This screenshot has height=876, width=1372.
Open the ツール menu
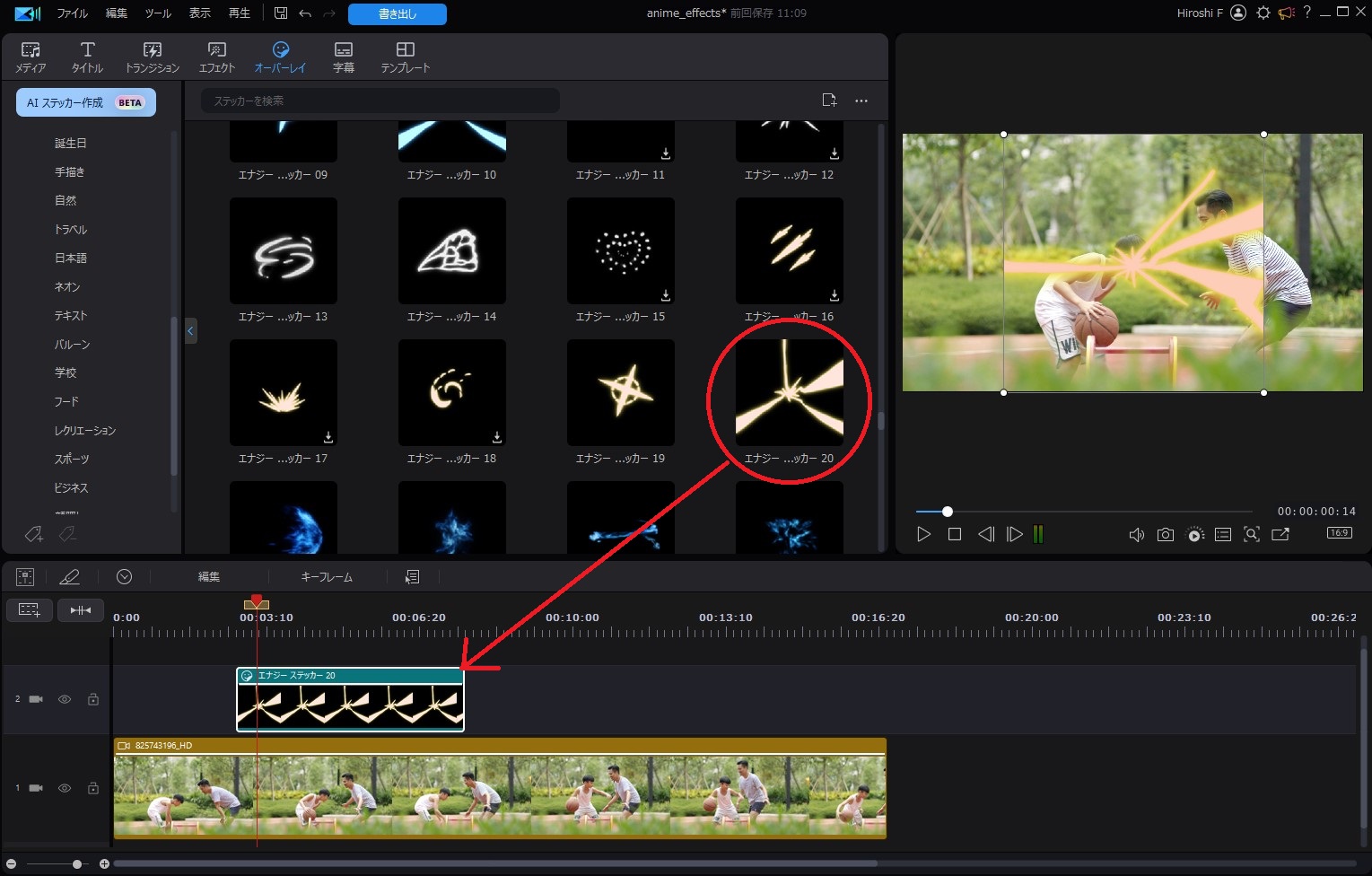(158, 13)
